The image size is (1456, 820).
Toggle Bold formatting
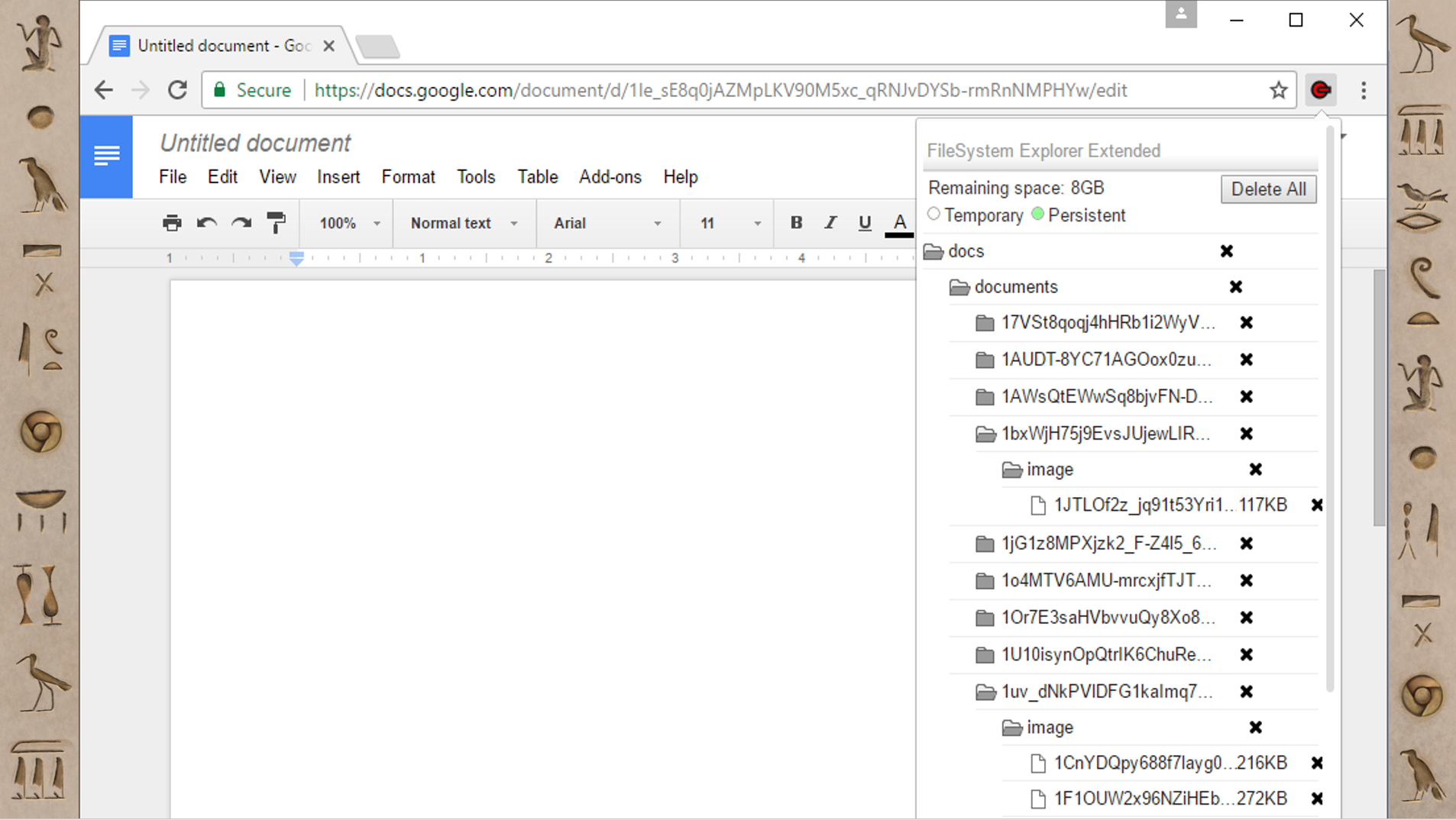pos(796,222)
